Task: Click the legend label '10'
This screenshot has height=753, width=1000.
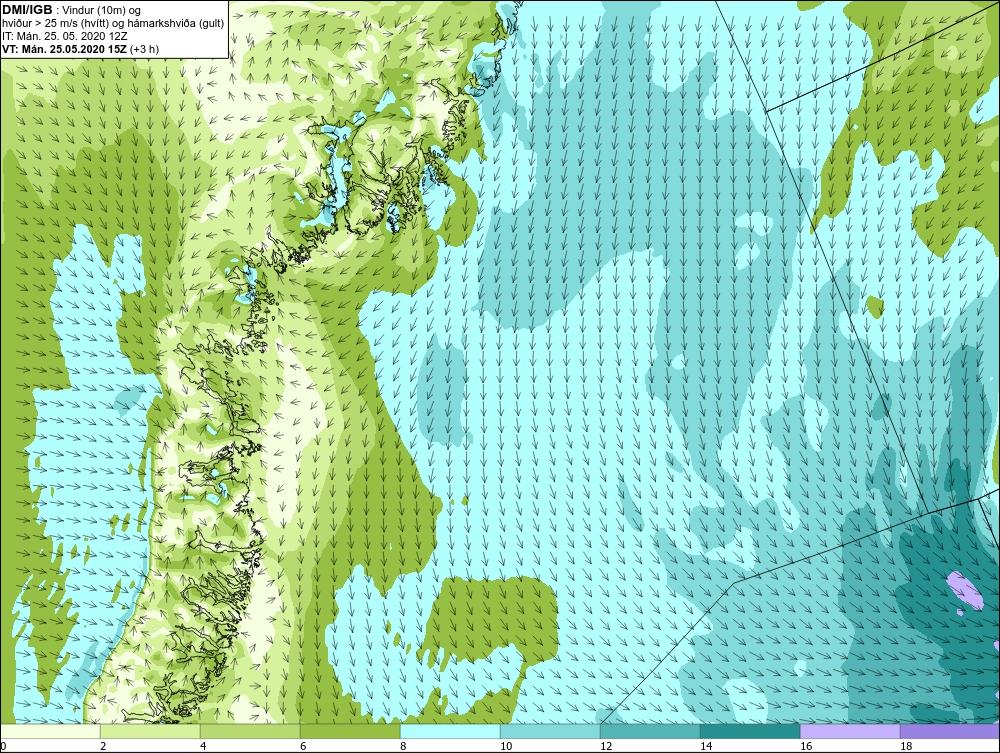Action: 506,746
